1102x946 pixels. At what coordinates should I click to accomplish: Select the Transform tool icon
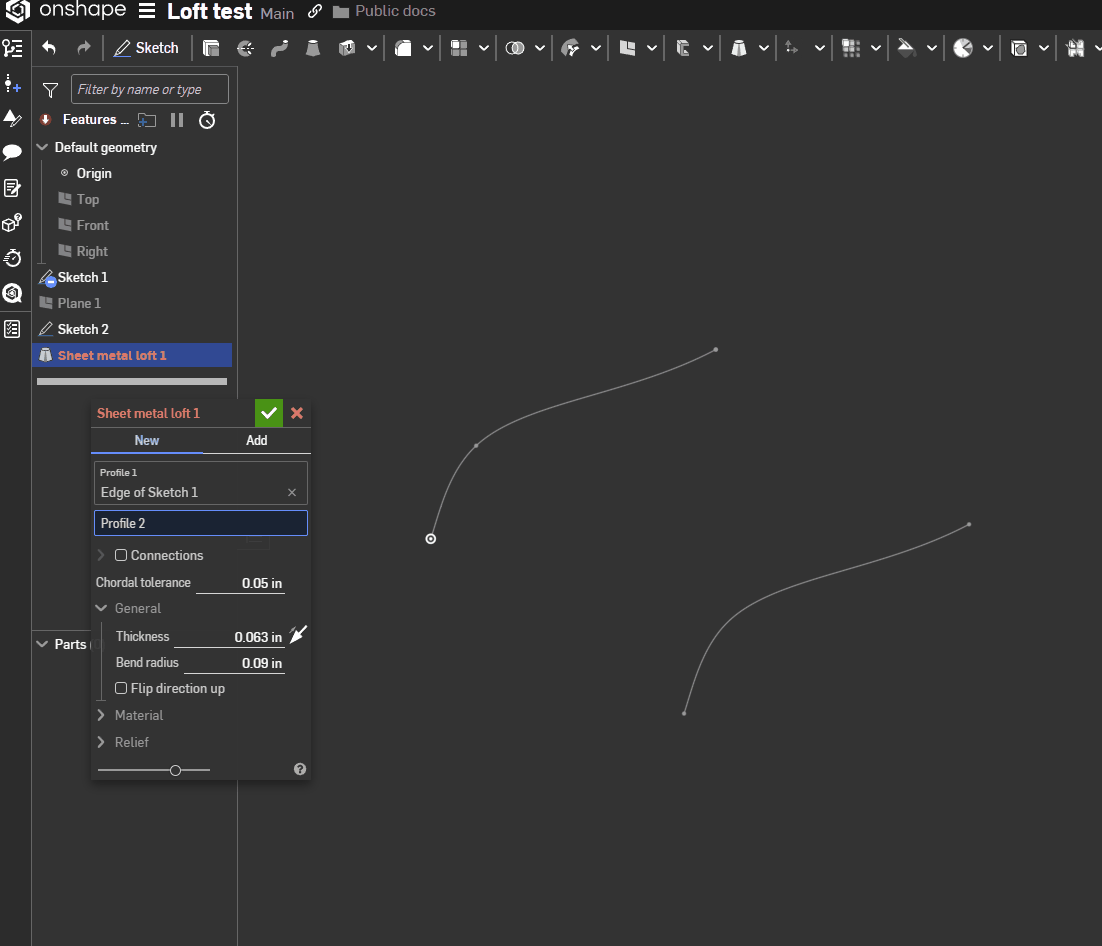792,48
